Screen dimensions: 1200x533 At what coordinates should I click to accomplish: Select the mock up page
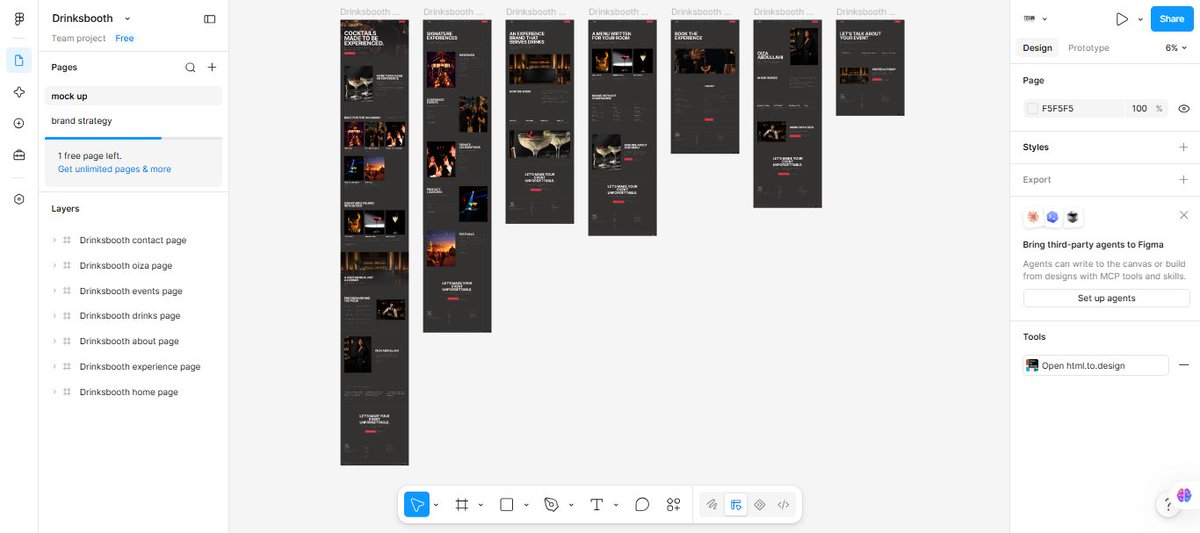coord(133,96)
